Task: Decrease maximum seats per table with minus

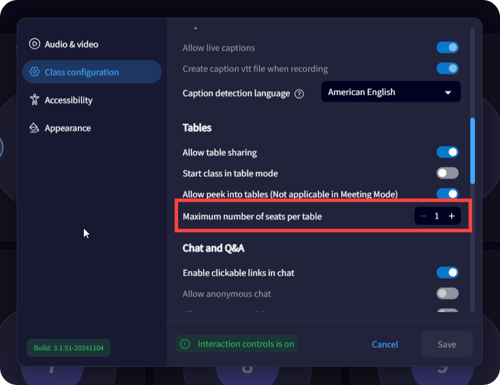Action: (423, 216)
